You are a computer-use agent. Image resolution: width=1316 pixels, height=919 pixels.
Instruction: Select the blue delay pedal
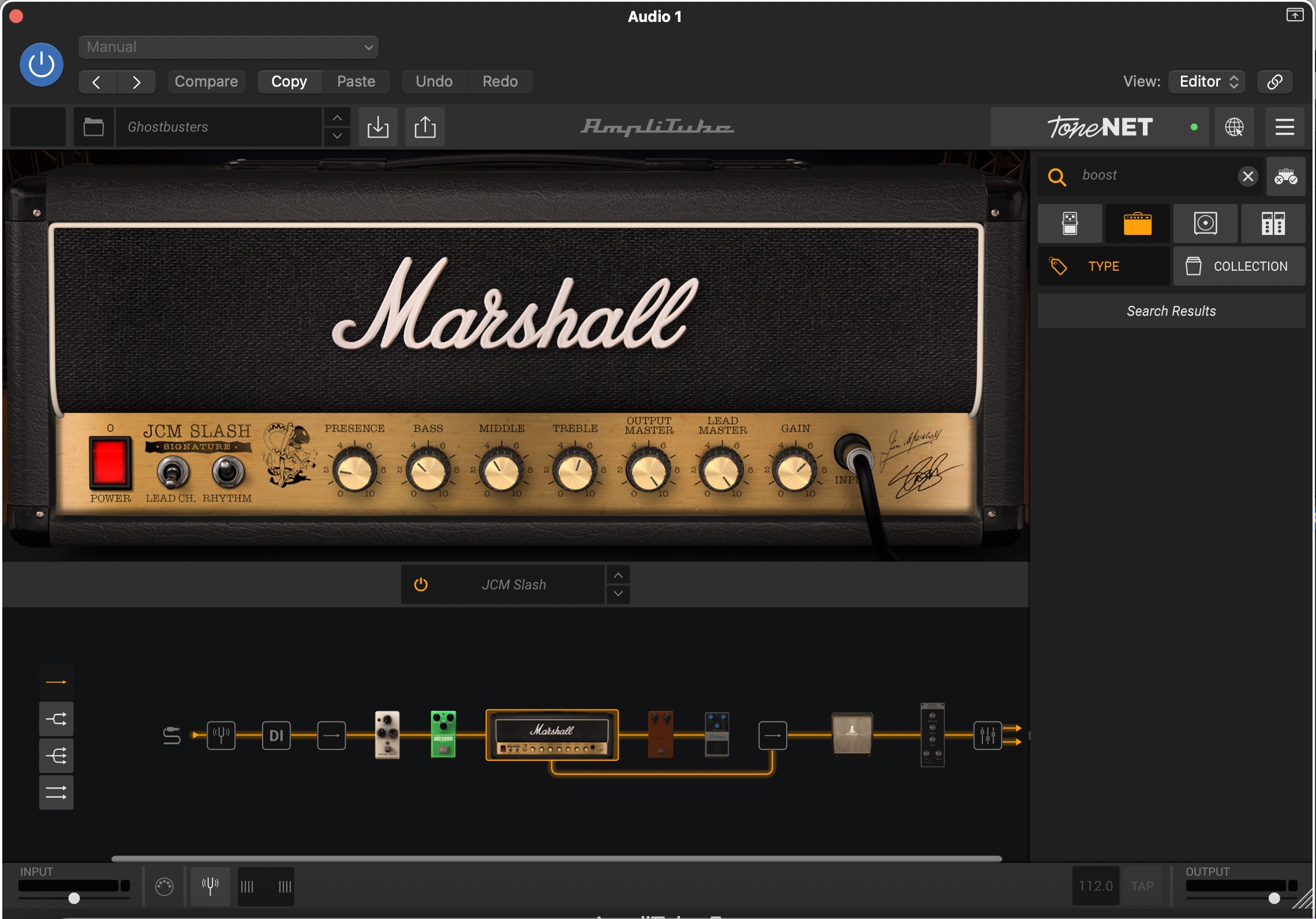[717, 734]
